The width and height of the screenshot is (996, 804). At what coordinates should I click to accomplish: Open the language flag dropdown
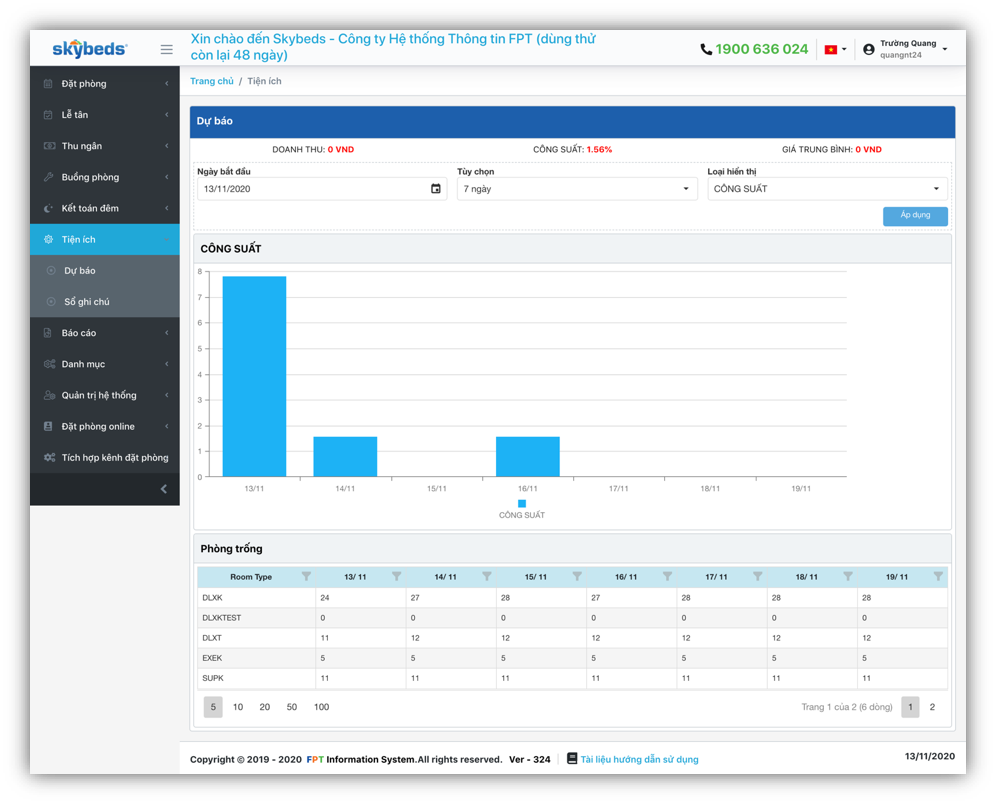coord(834,49)
